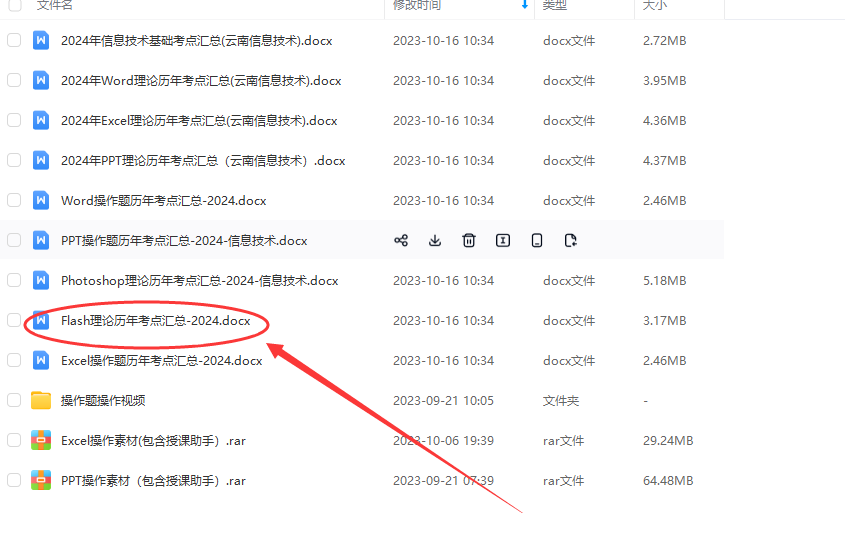Click Word icon of 2024年信息技术基础考点汇总 file

pos(41,40)
